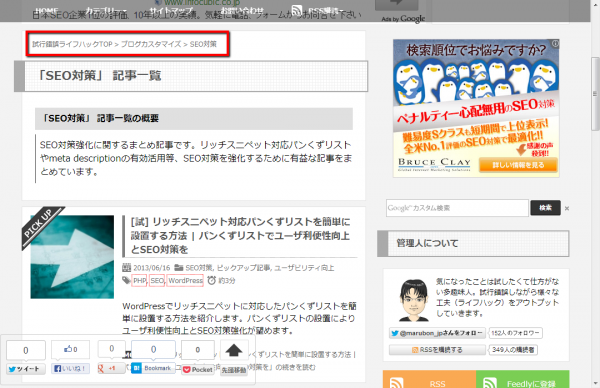Click the tweet count bubble
This screenshot has height=388, width=600.
coord(26,351)
